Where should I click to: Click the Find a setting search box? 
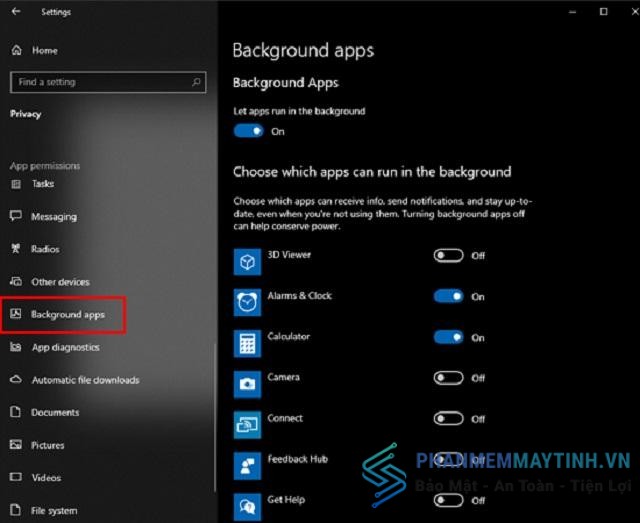tap(108, 82)
